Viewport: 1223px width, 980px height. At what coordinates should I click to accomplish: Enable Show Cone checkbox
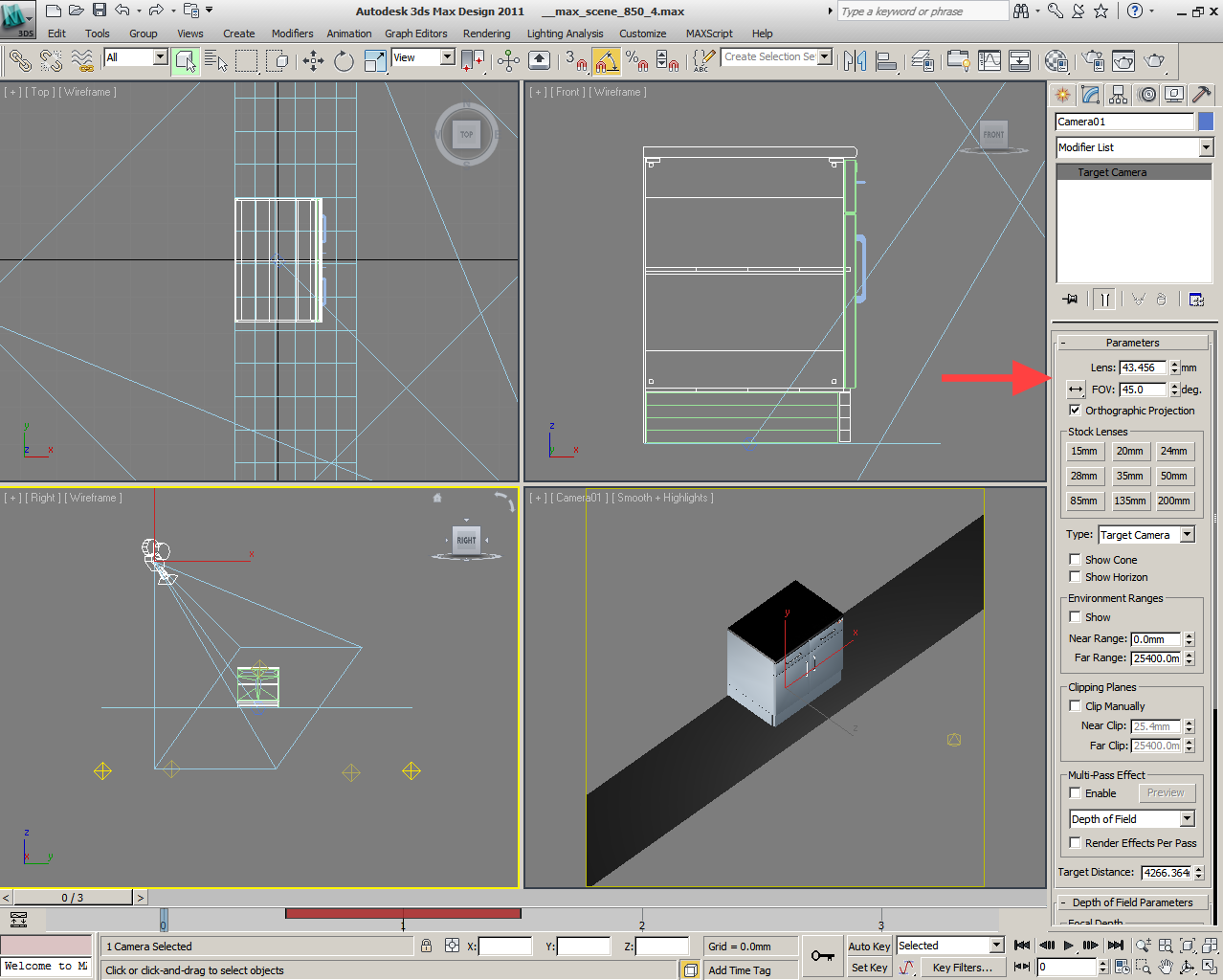pyautogui.click(x=1075, y=560)
